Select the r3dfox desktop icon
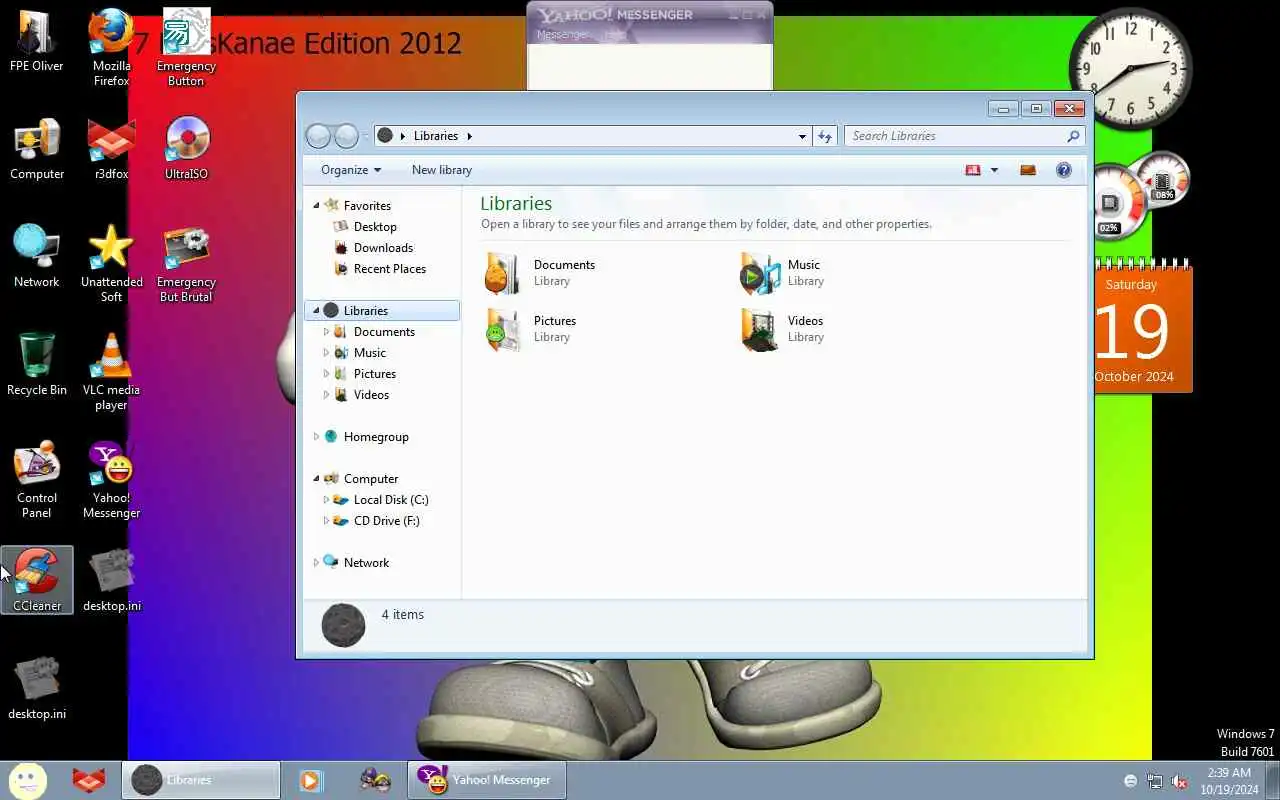This screenshot has height=800, width=1280. coord(111,150)
